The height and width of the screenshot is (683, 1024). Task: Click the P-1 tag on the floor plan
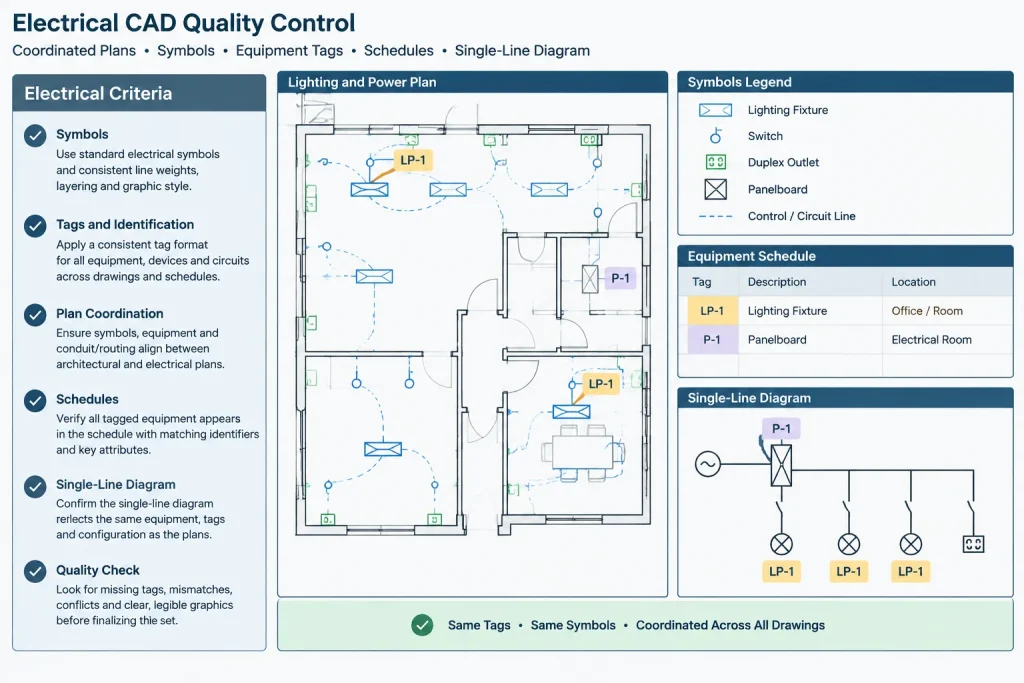click(620, 279)
